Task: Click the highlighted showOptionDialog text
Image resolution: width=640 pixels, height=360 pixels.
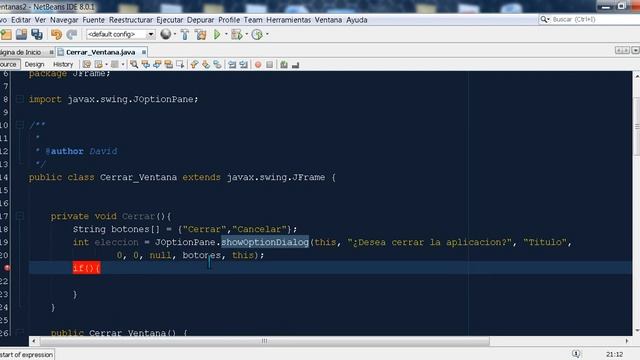Action: pos(264,242)
